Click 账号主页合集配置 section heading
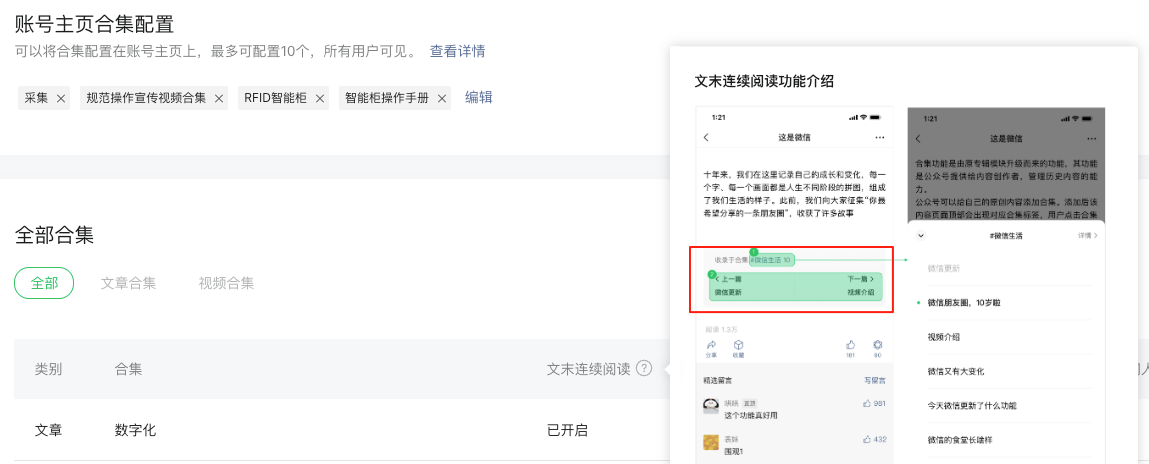 click(95, 24)
